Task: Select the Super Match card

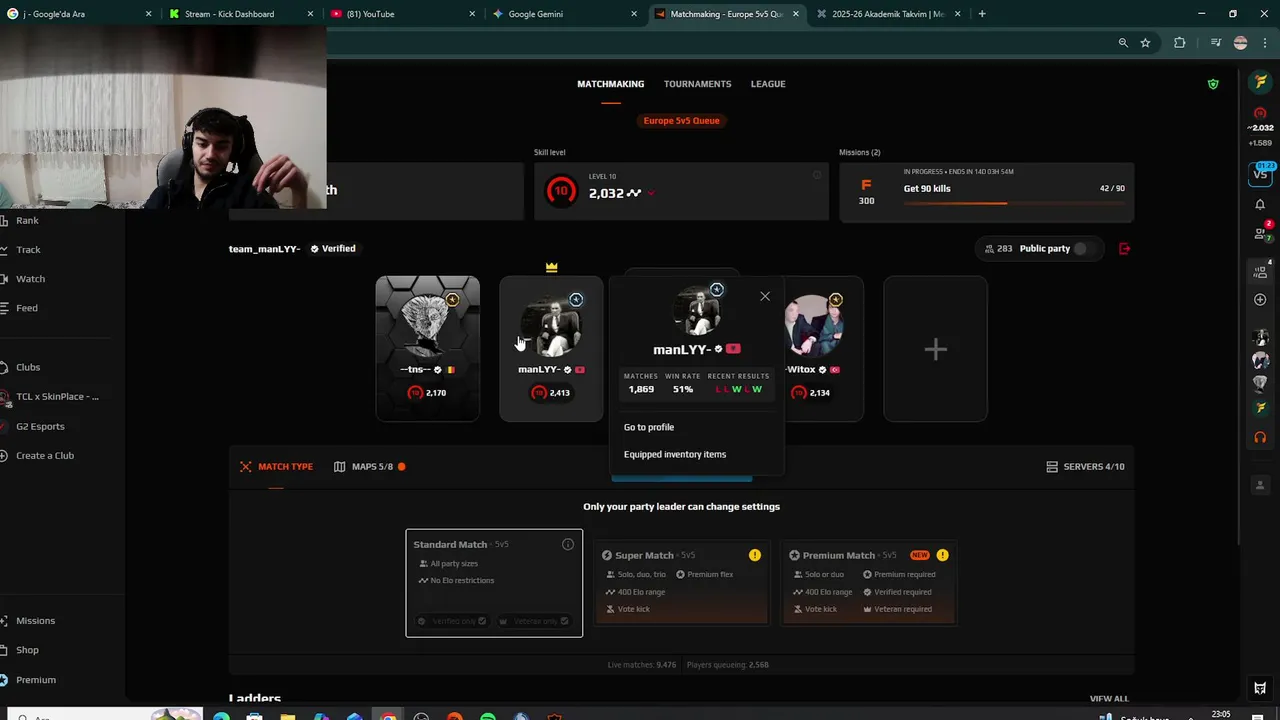Action: click(x=681, y=583)
